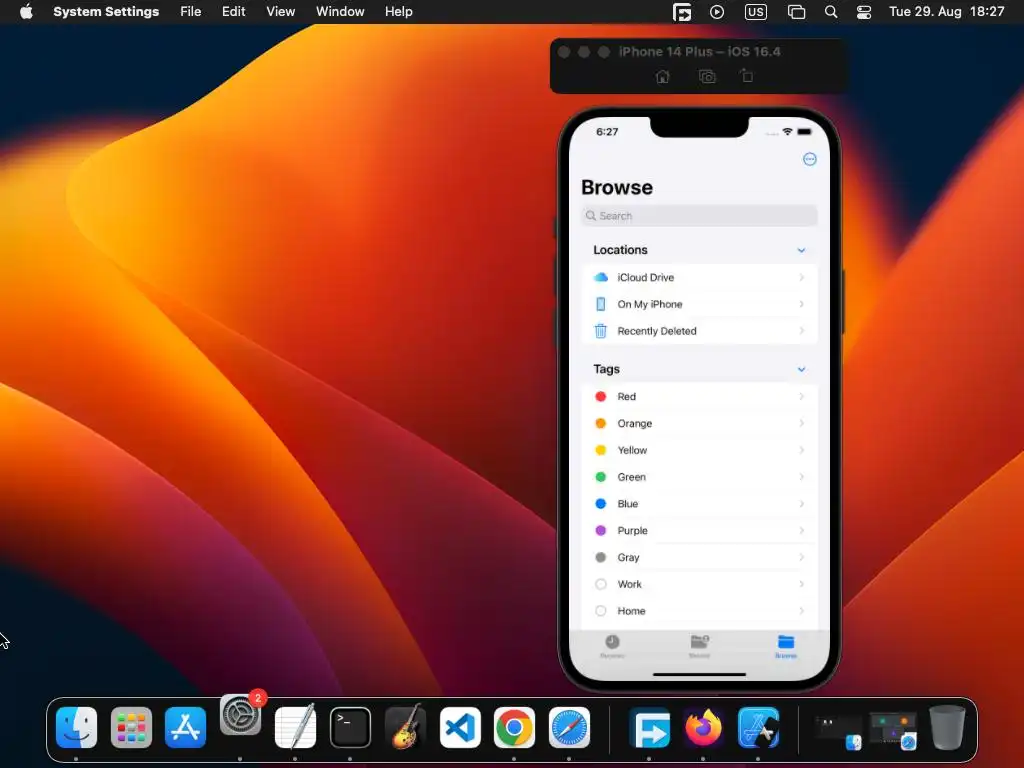Click chevron on Purple tag row

pos(801,530)
